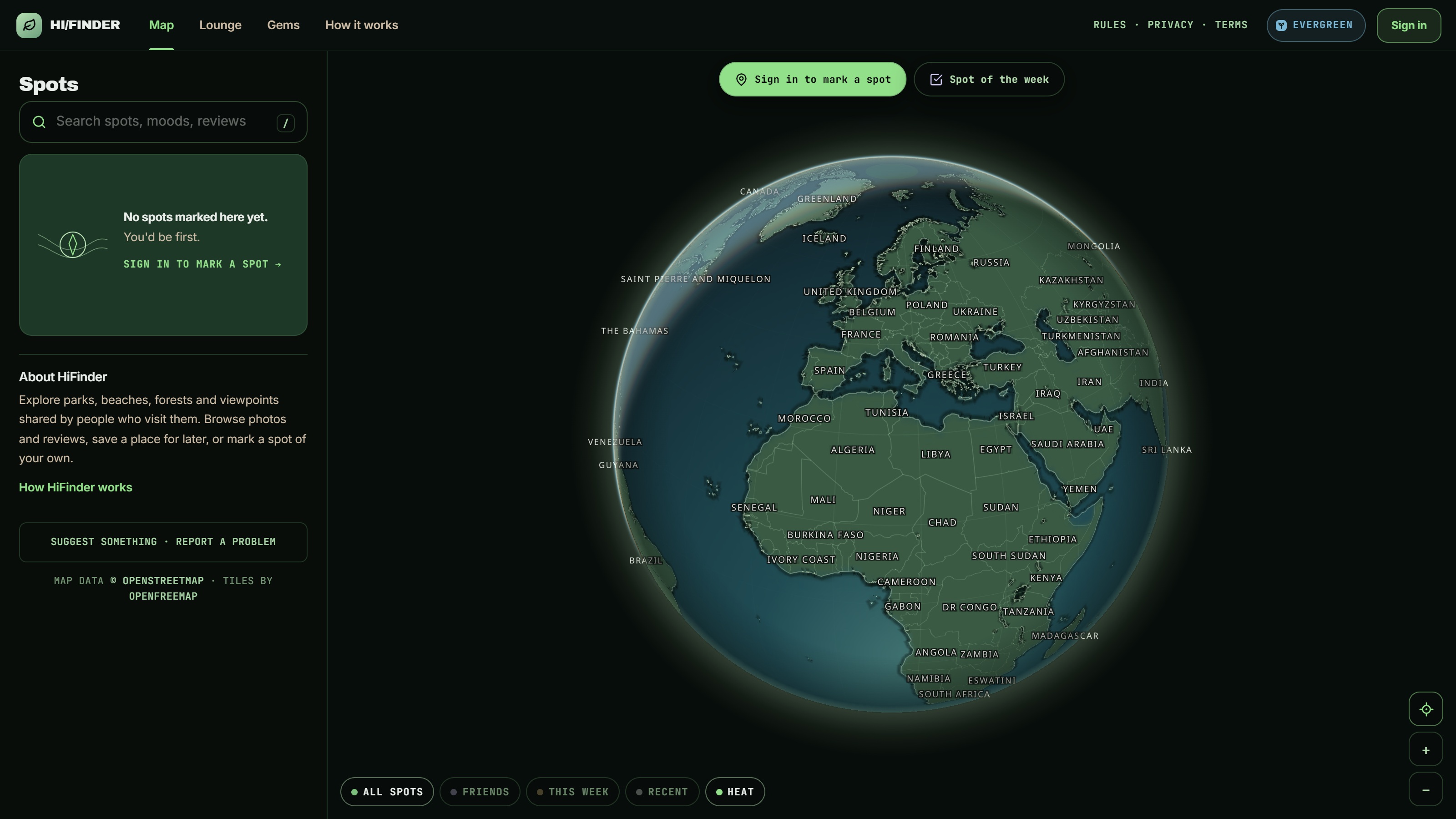Click the compass leaf illustration in empty card
Image resolution: width=1456 pixels, height=819 pixels.
(x=72, y=245)
